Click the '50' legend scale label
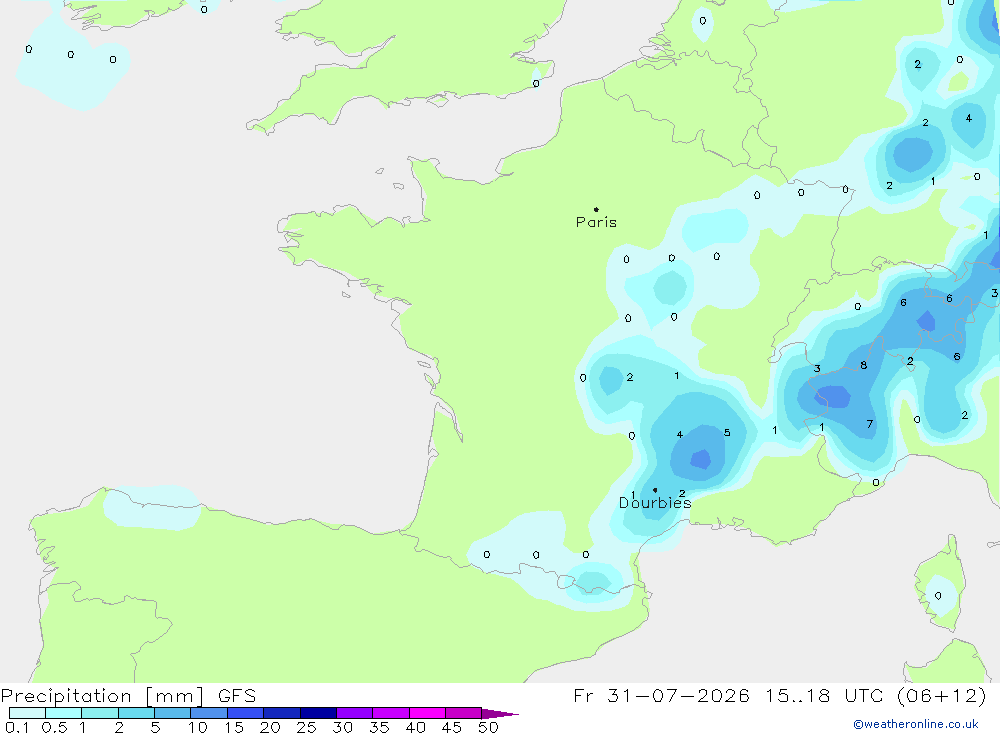The image size is (1000, 733). pyautogui.click(x=488, y=727)
